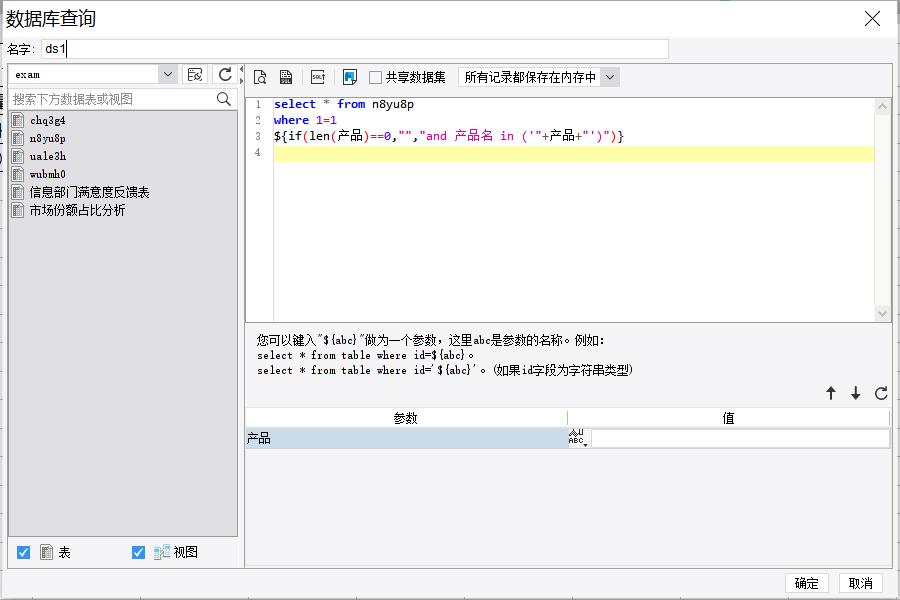This screenshot has height=600, width=900.
Task: Click the 取消 button
Action: 860,583
